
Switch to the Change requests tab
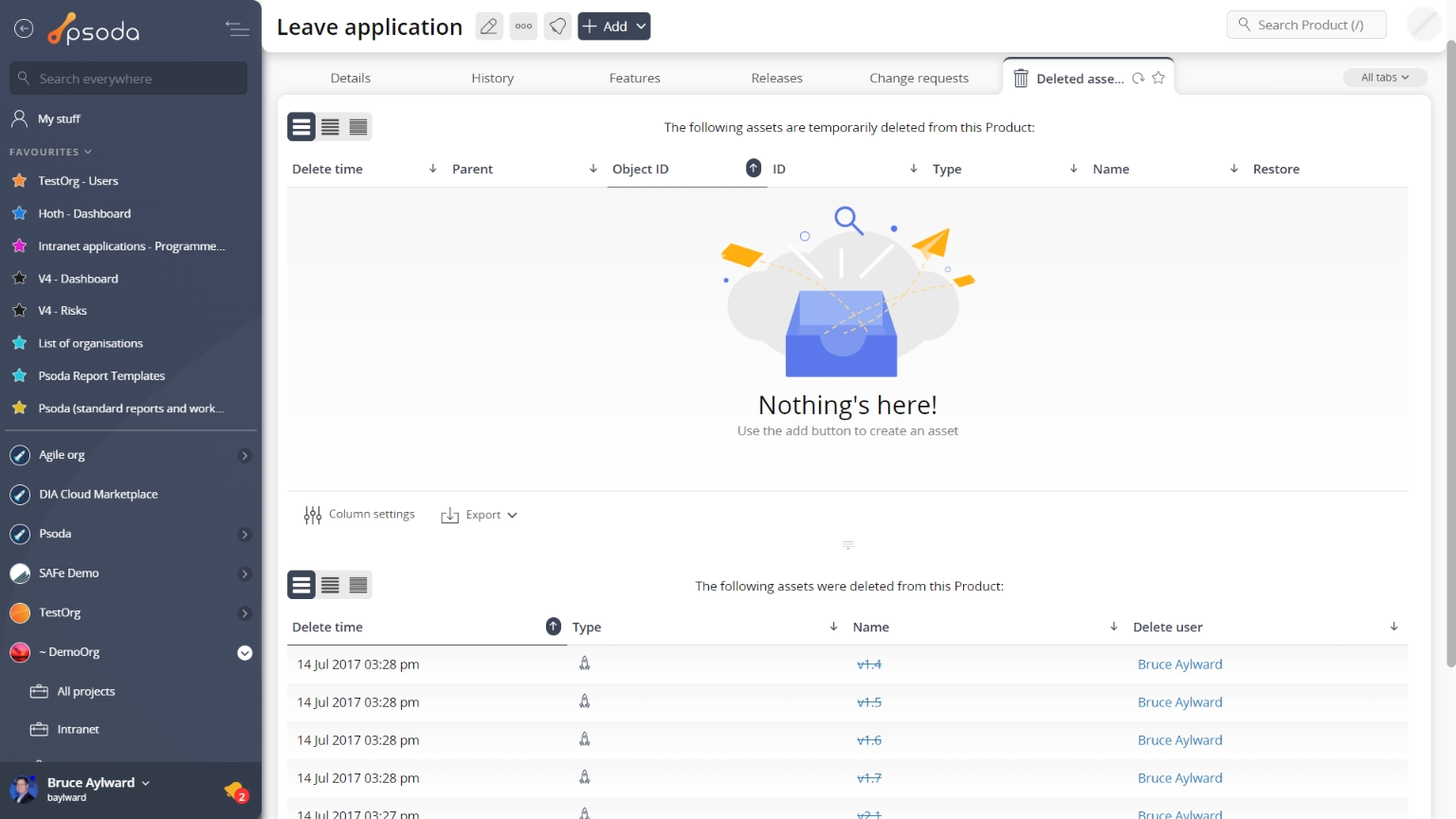click(x=919, y=78)
